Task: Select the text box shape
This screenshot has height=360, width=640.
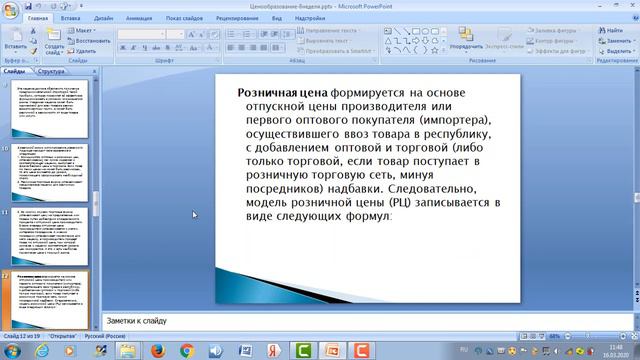Action: coord(388,31)
